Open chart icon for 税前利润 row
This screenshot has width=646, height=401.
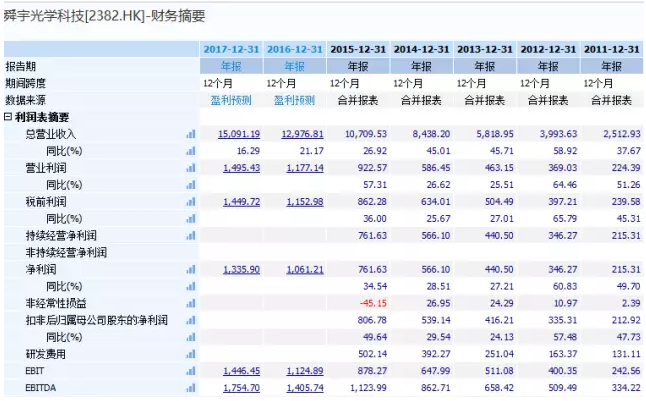tap(191, 202)
